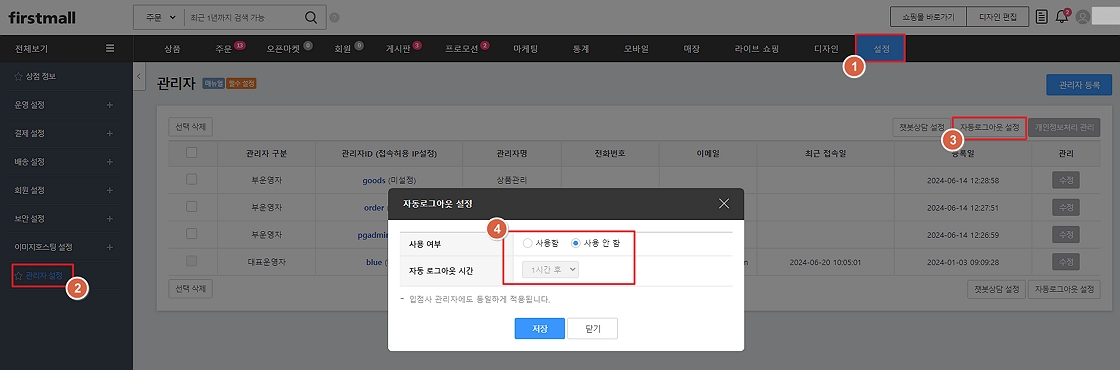This screenshot has width=1120, height=370.
Task: Click the bottom 자동로그아웃 설정 button
Action: coord(1064,289)
